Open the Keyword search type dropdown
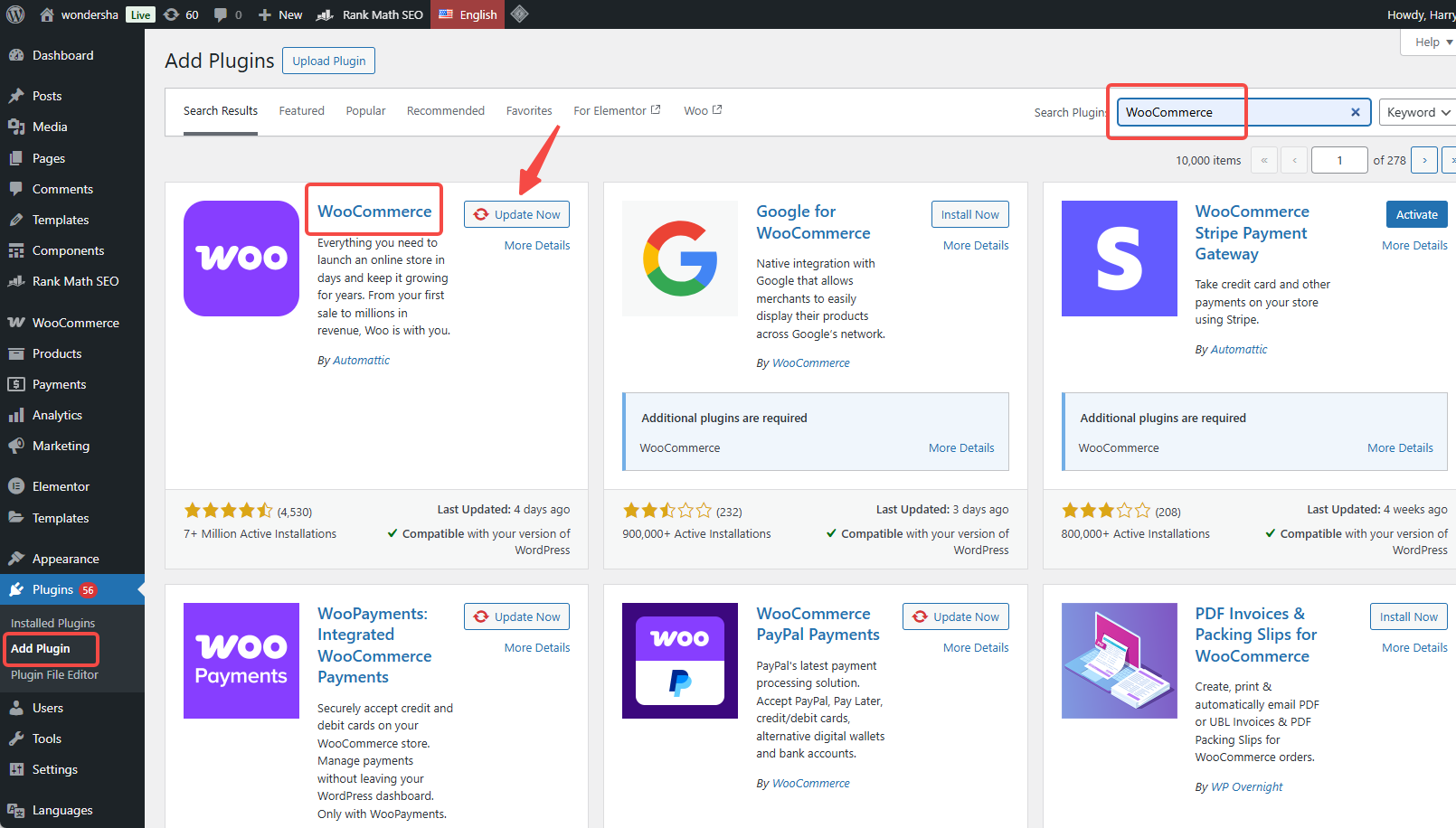This screenshot has height=828, width=1456. [x=1416, y=112]
